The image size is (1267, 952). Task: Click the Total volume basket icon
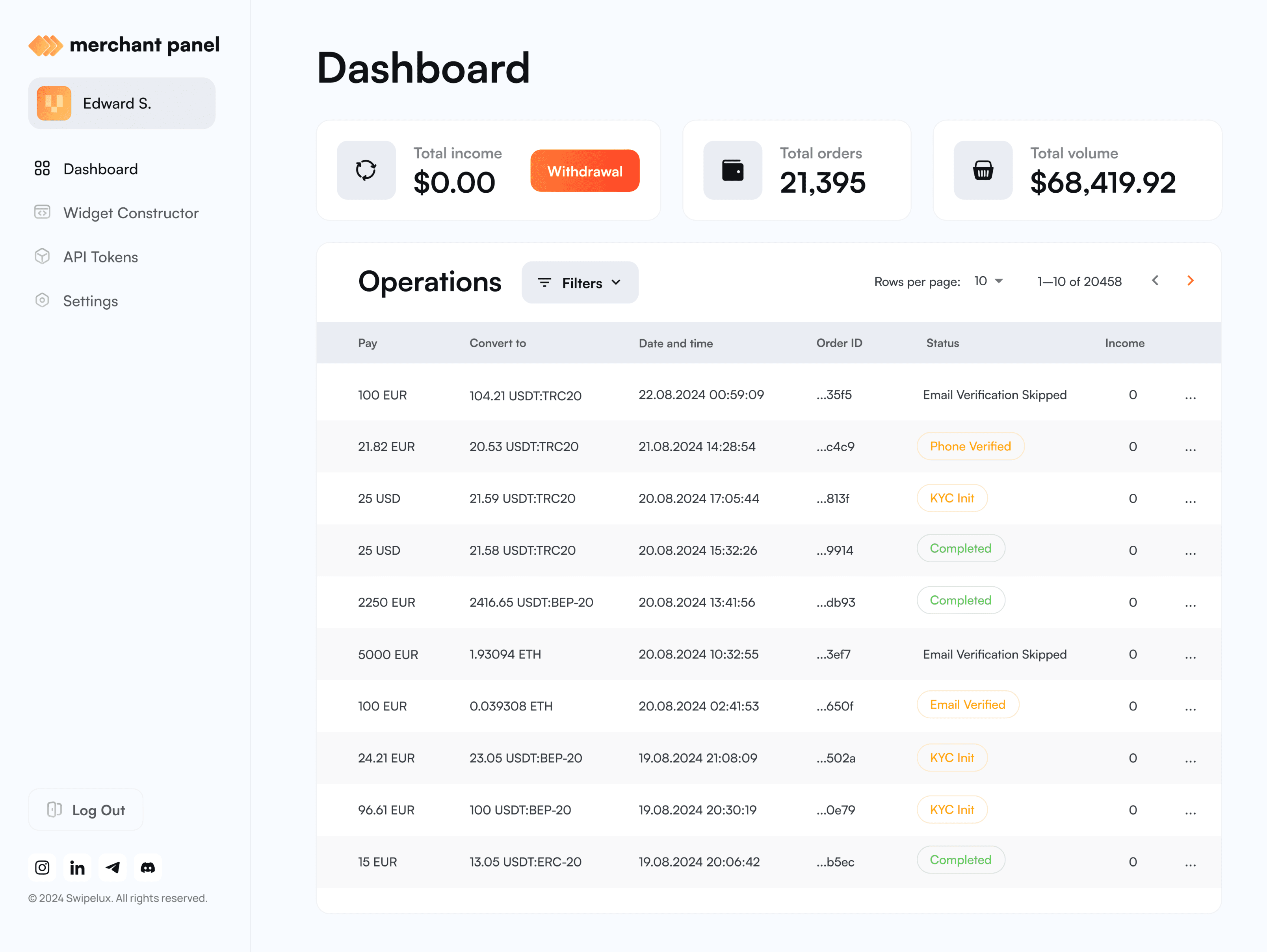(983, 170)
